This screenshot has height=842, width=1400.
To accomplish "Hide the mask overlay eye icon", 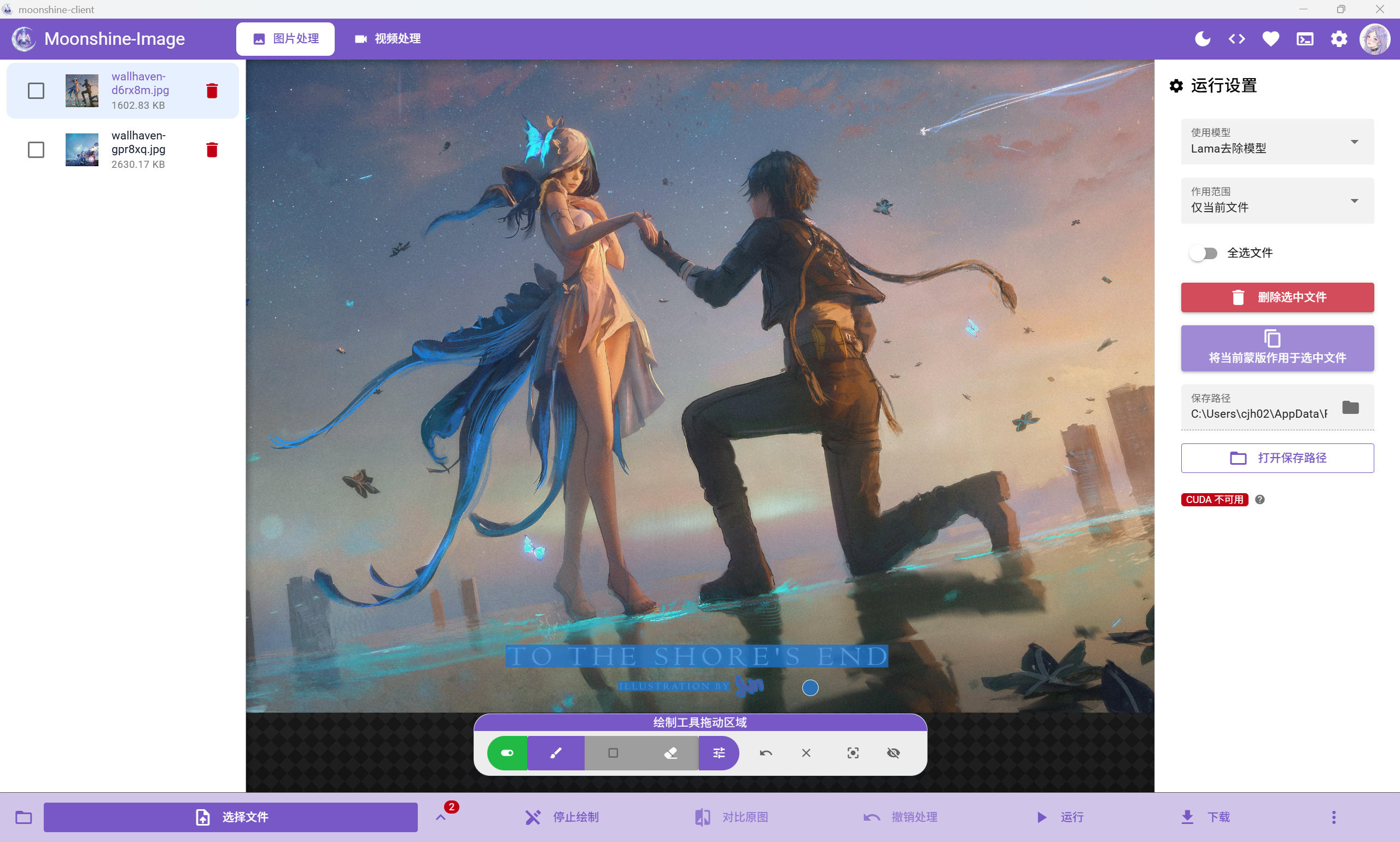I will pos(893,753).
